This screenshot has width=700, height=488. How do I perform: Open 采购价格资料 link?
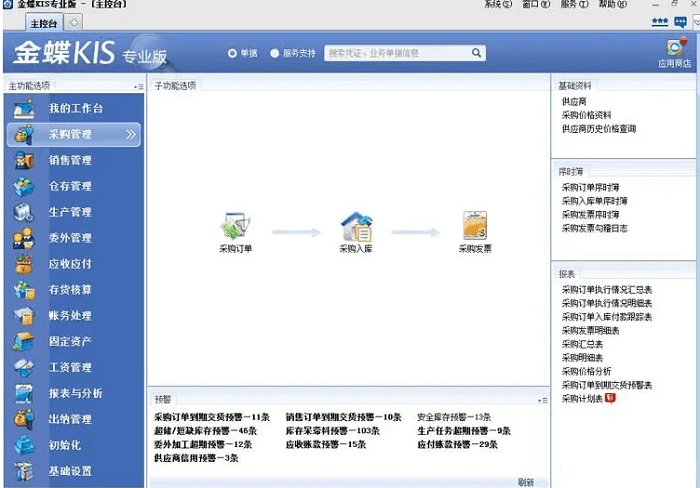pyautogui.click(x=587, y=115)
